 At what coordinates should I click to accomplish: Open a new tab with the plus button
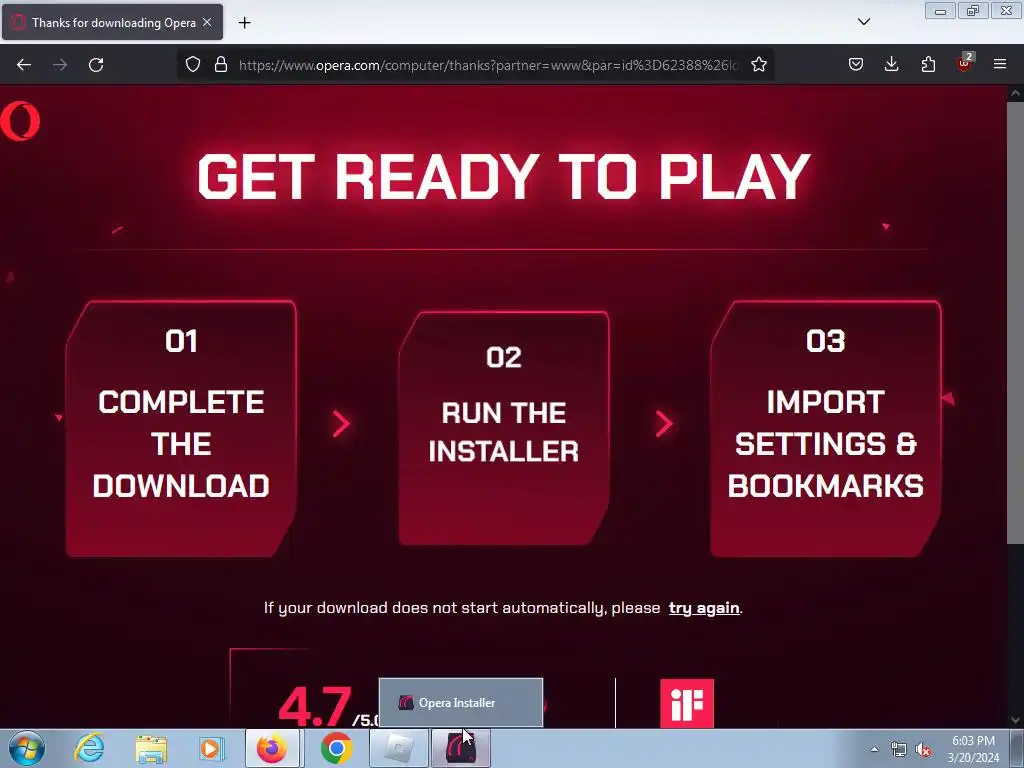244,23
